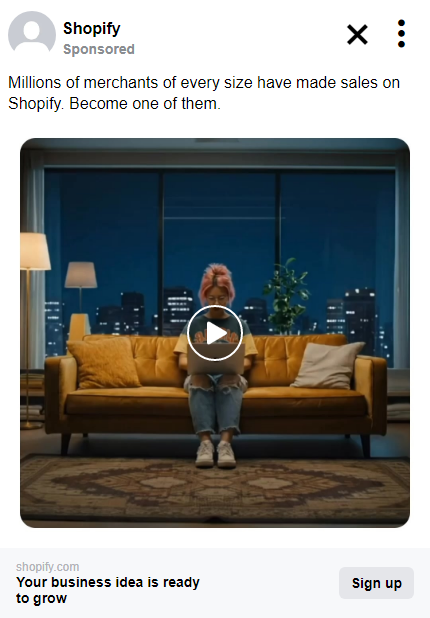Click the Sponsored label
430x618 pixels.
pyautogui.click(x=99, y=49)
